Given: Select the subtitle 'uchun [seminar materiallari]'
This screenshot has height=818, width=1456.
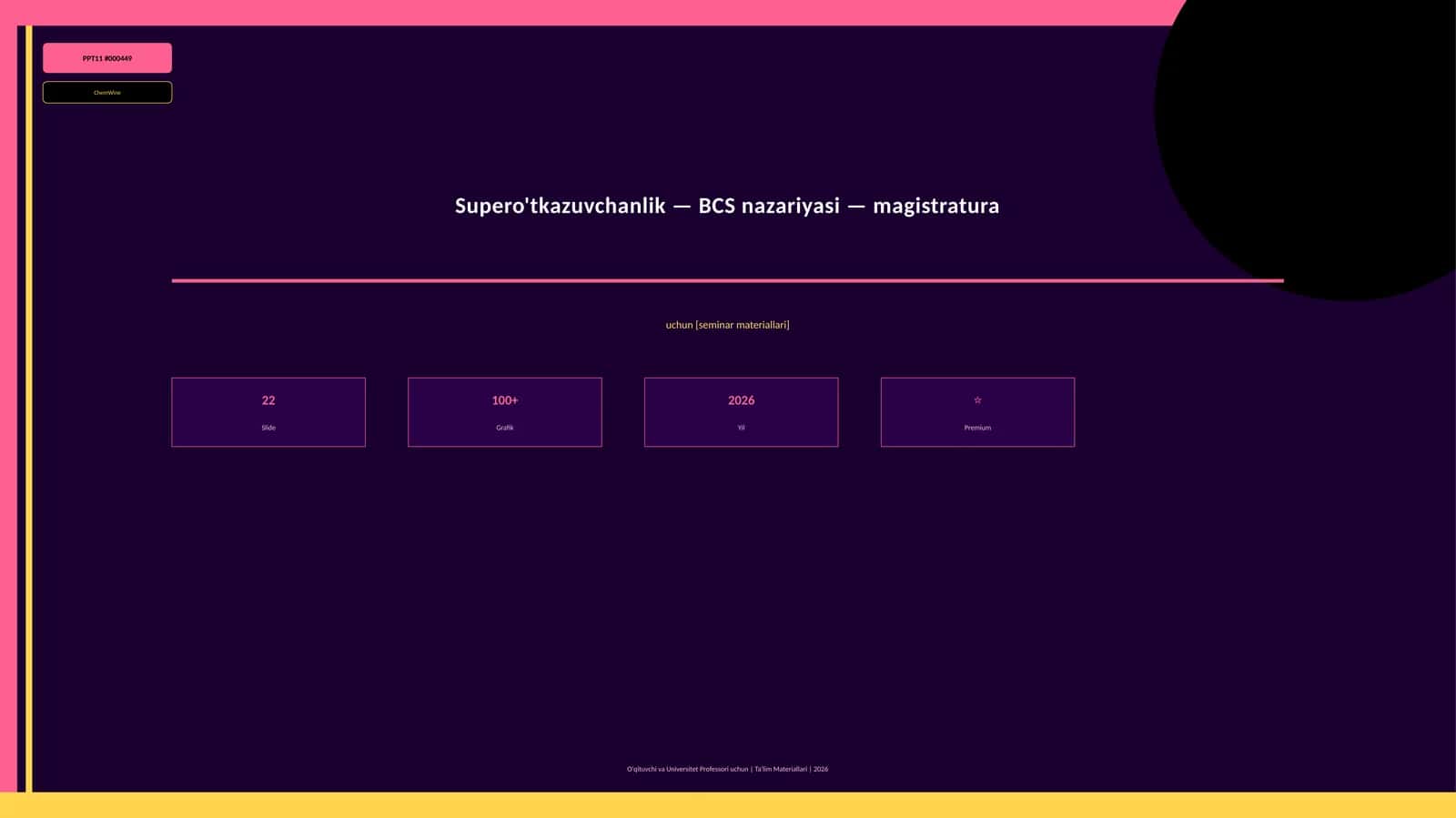Looking at the screenshot, I should tap(727, 325).
